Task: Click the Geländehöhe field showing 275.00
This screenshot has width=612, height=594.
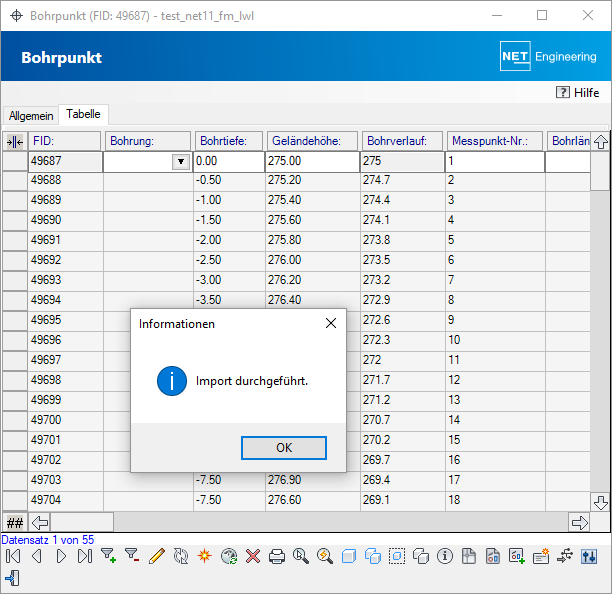Action: click(312, 161)
